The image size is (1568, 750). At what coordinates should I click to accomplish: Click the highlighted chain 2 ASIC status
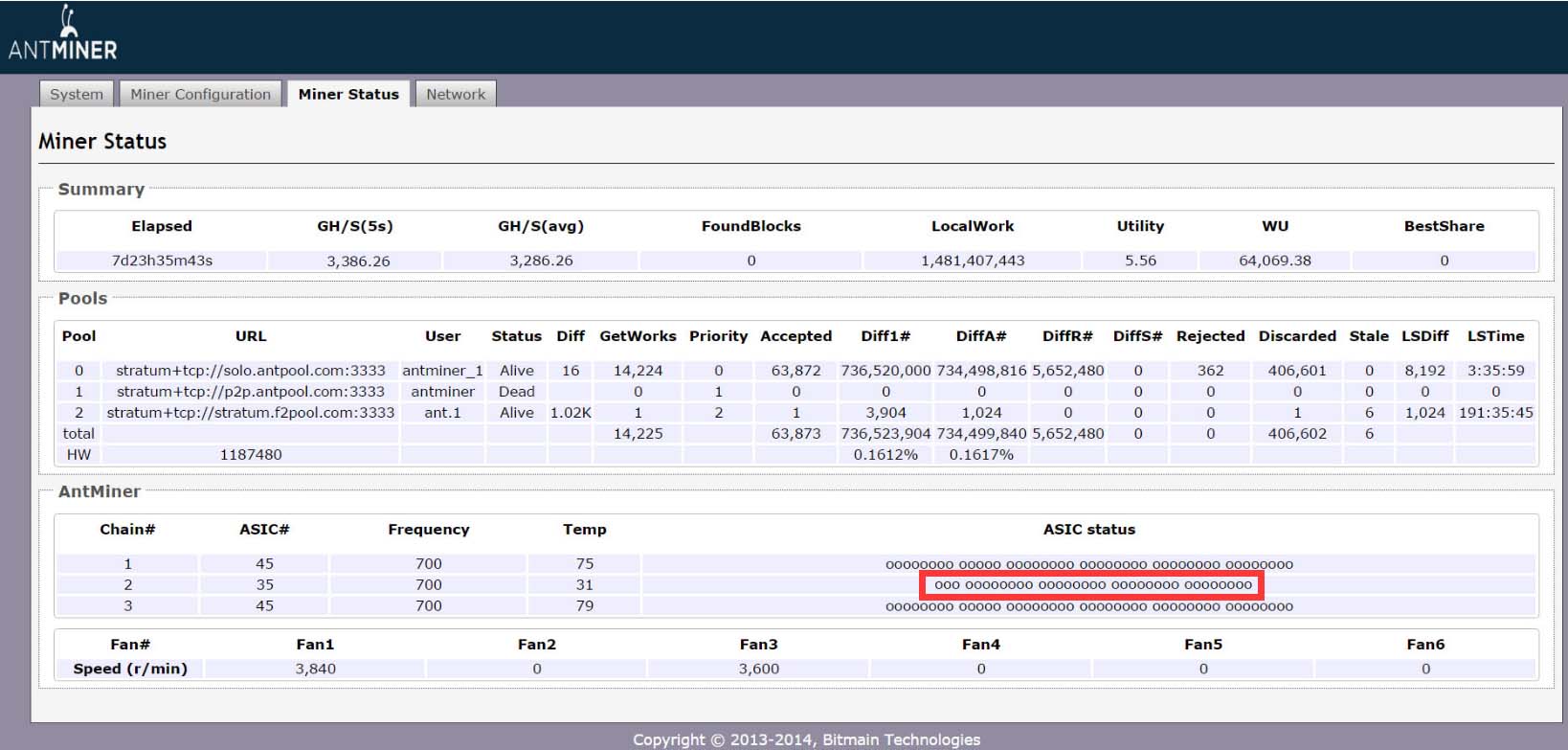1092,585
